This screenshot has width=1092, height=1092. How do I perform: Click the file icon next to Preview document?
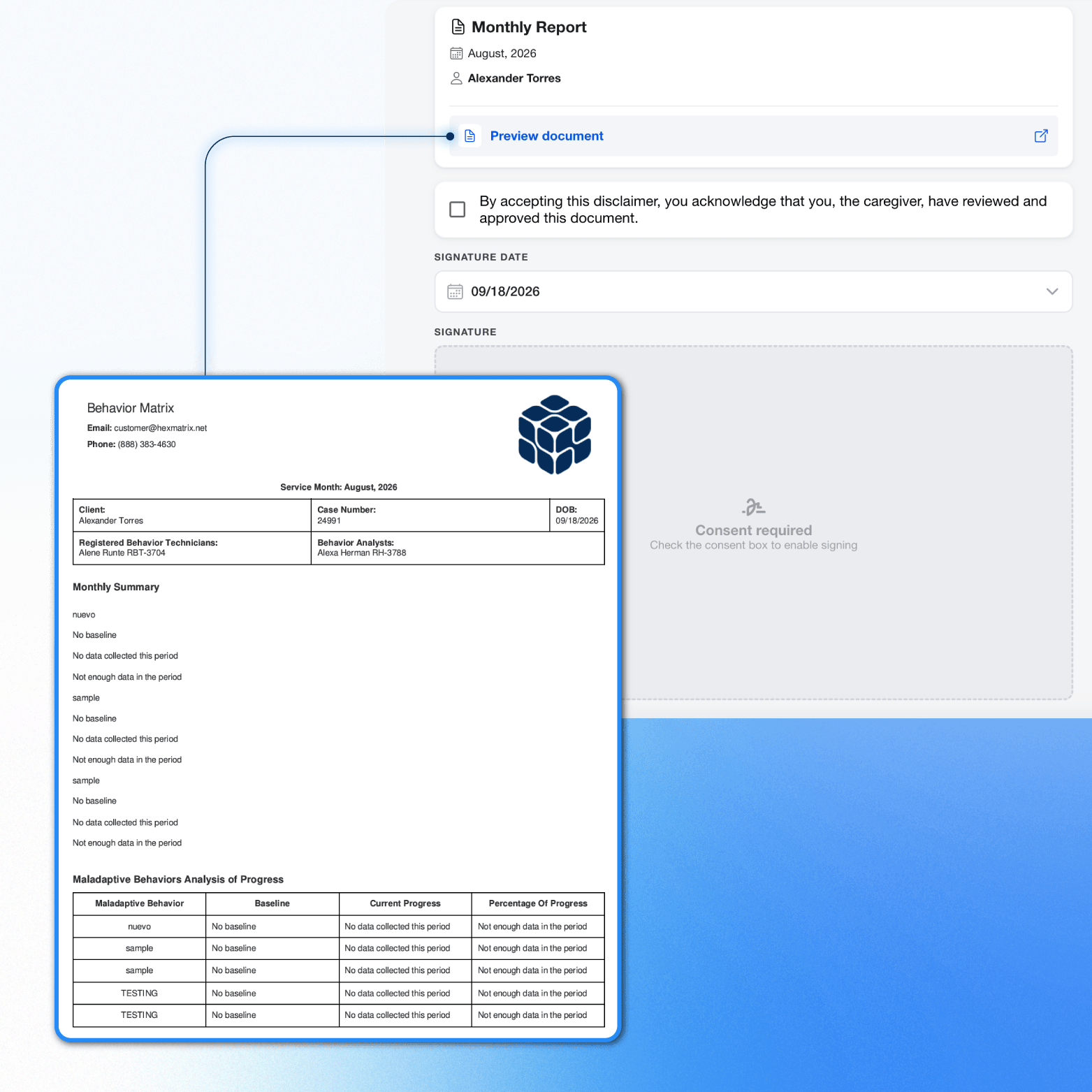pos(470,136)
